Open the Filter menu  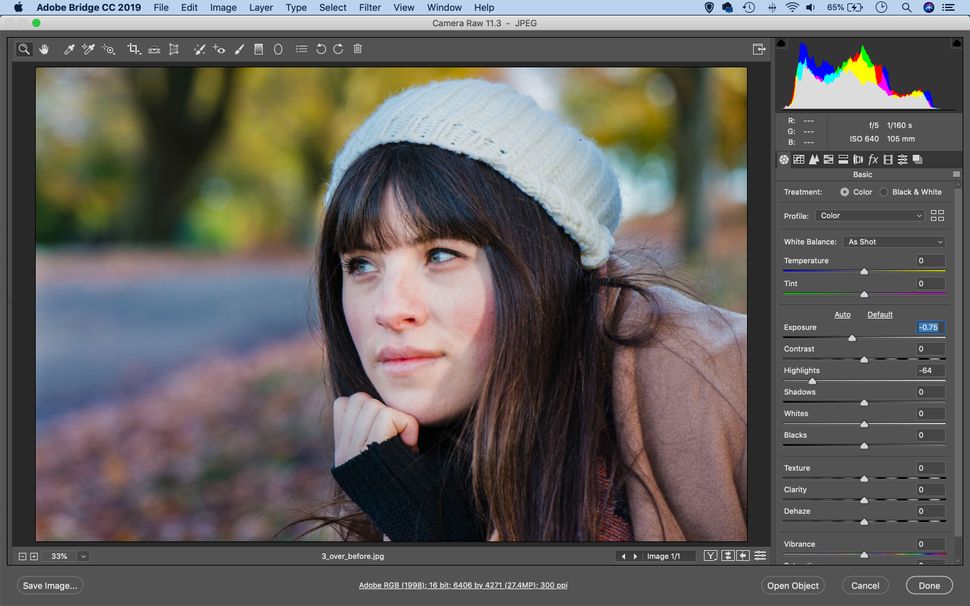(x=370, y=7)
